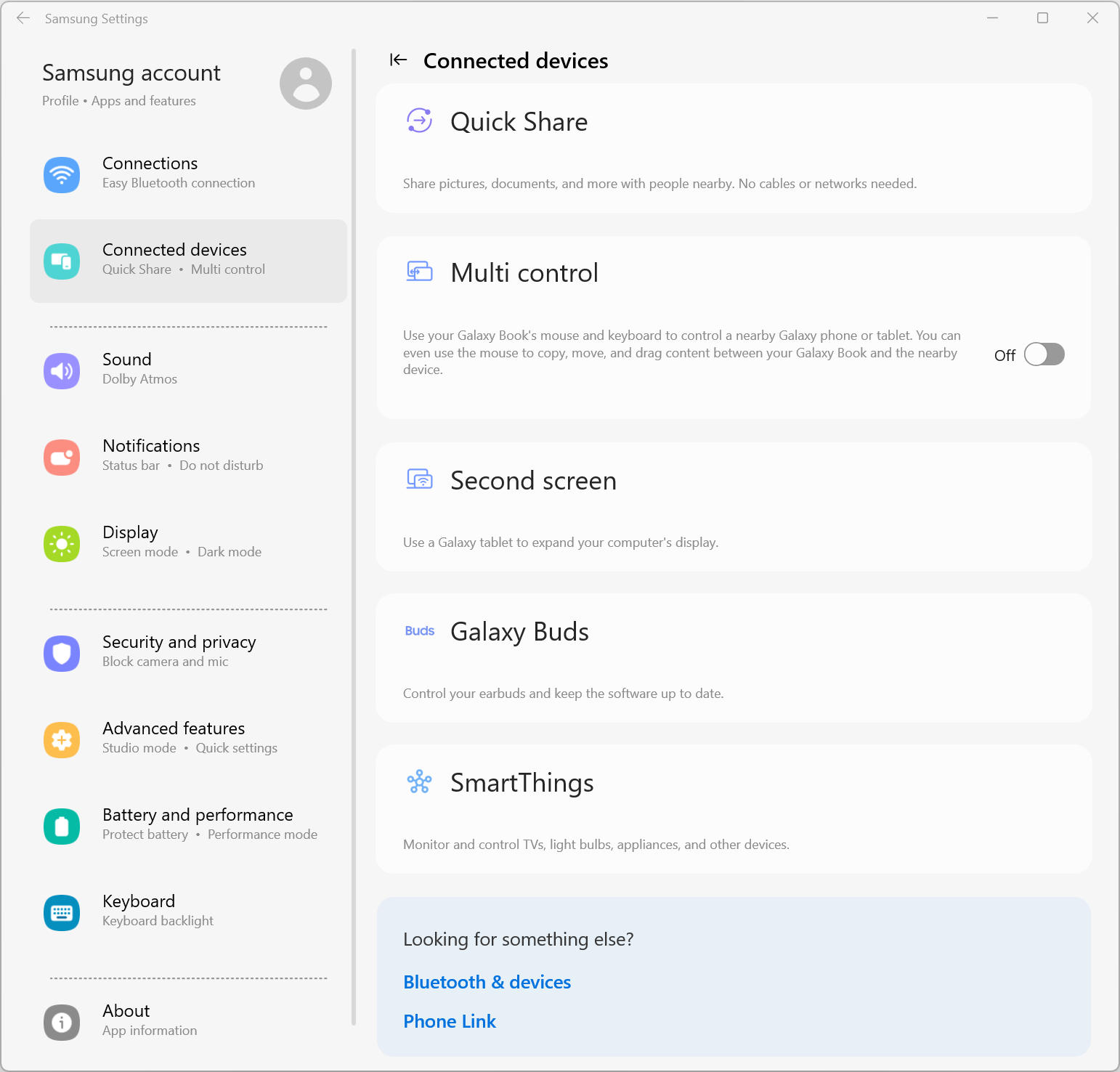Open the Quick Share card
This screenshot has width=1120, height=1072.
(x=734, y=148)
